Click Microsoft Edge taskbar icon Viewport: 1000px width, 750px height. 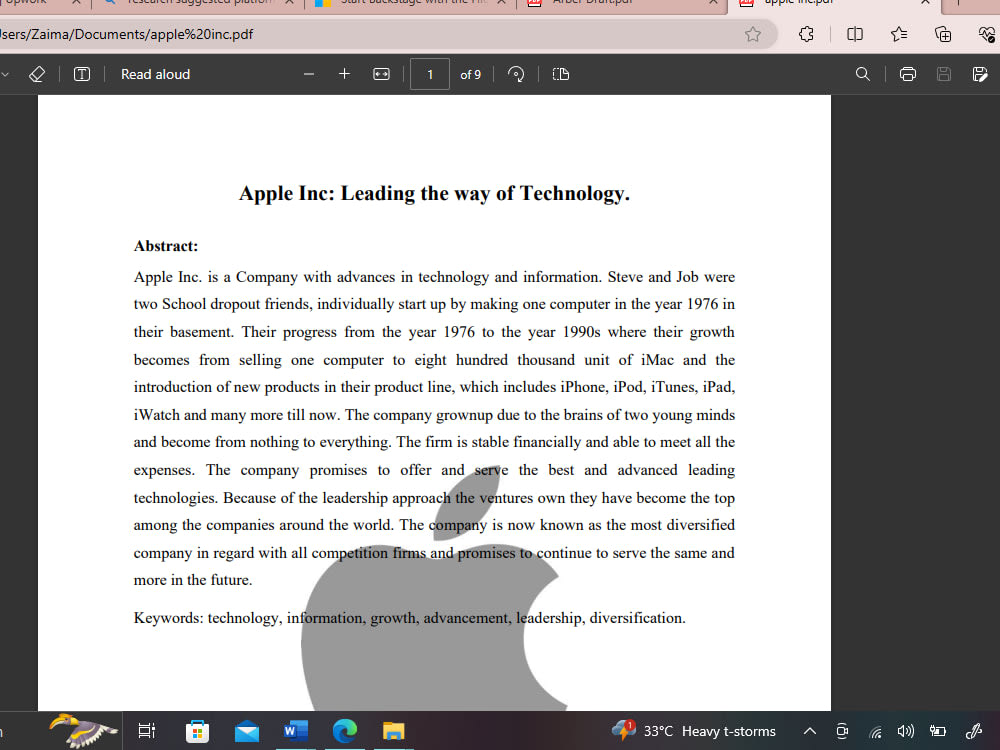point(345,731)
